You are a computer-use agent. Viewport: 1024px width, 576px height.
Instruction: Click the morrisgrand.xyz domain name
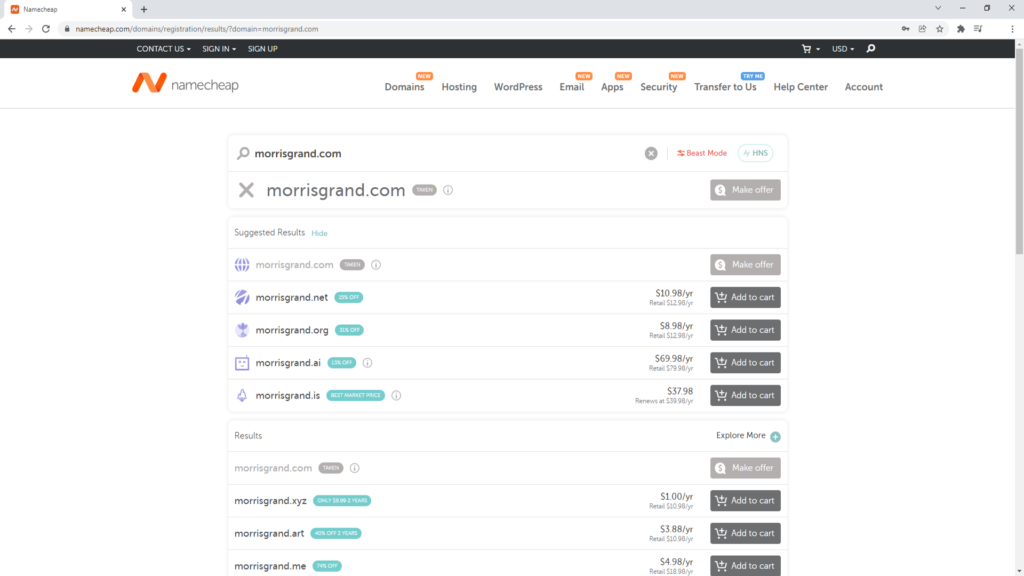click(270, 501)
